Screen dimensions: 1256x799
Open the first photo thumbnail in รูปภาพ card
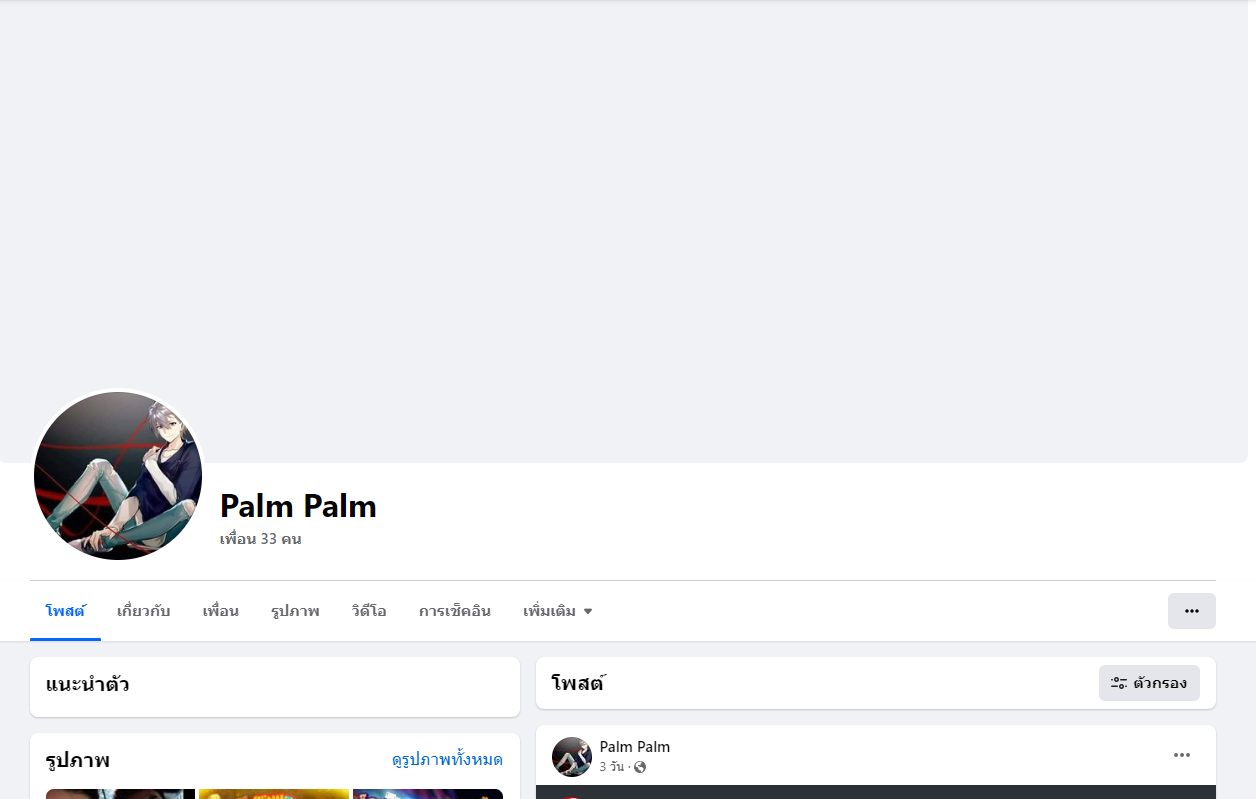120,794
